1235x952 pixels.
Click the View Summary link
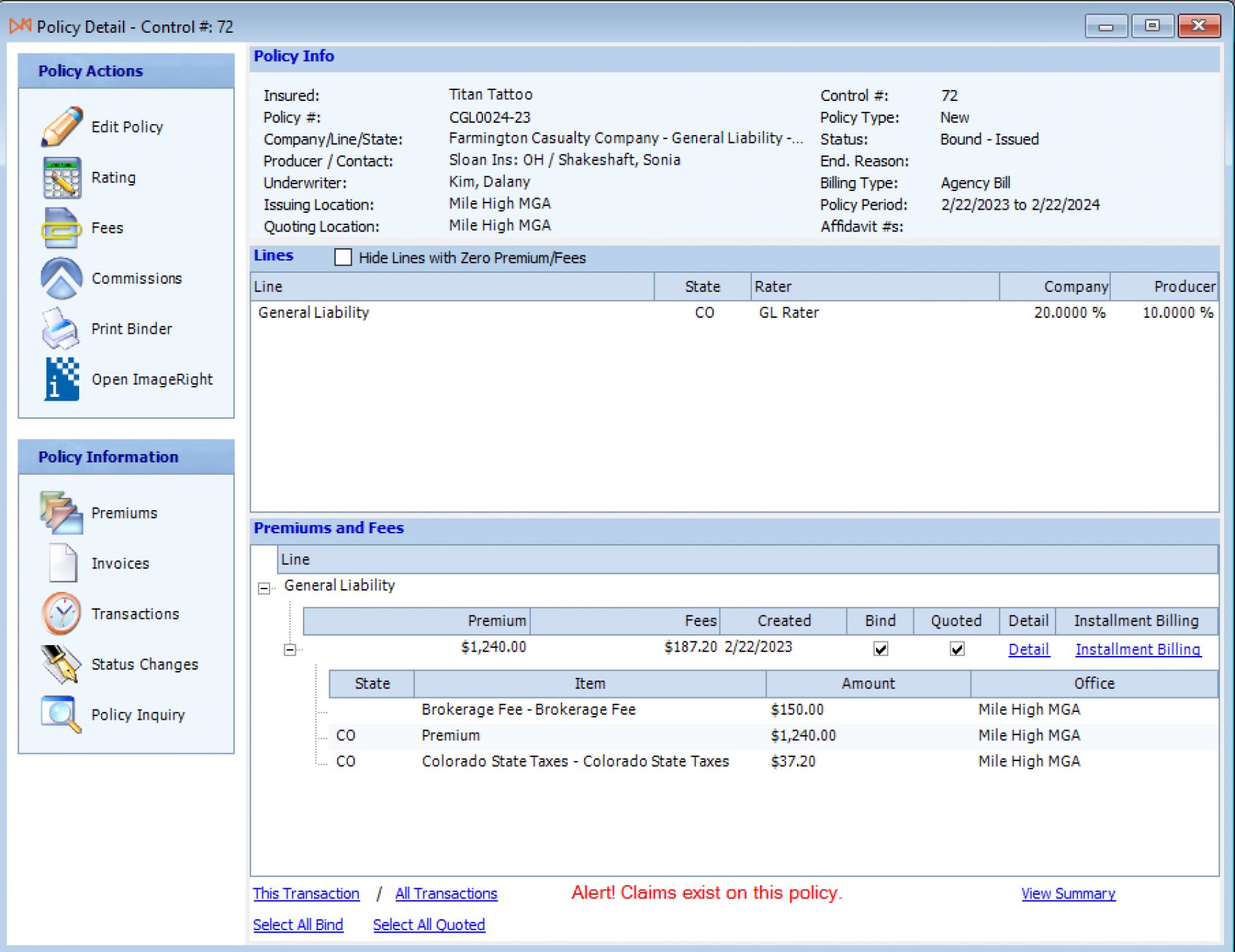[x=1068, y=893]
